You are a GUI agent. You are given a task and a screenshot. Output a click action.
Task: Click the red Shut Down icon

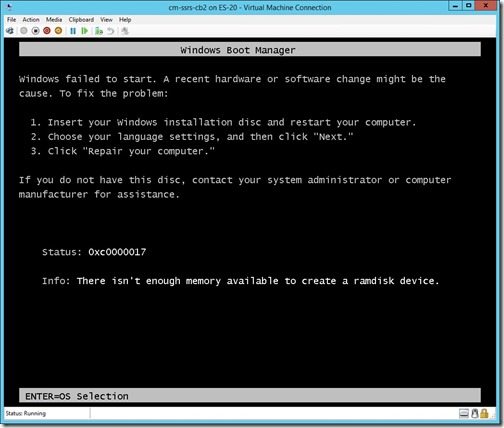coord(47,31)
